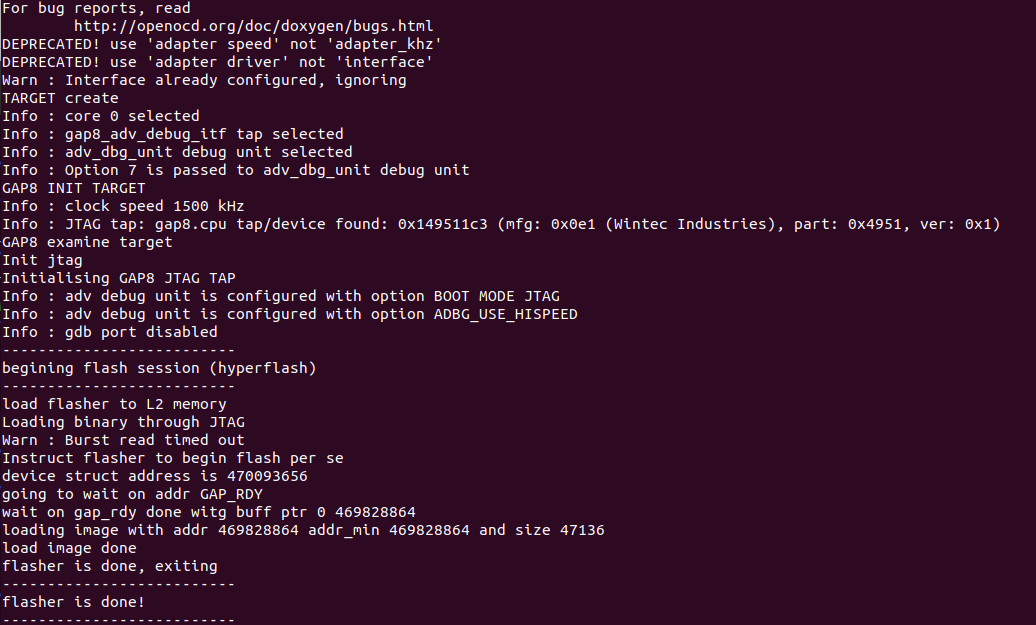This screenshot has width=1036, height=625.
Task: Click the final 'flasher is done!' line
Action: [74, 602]
